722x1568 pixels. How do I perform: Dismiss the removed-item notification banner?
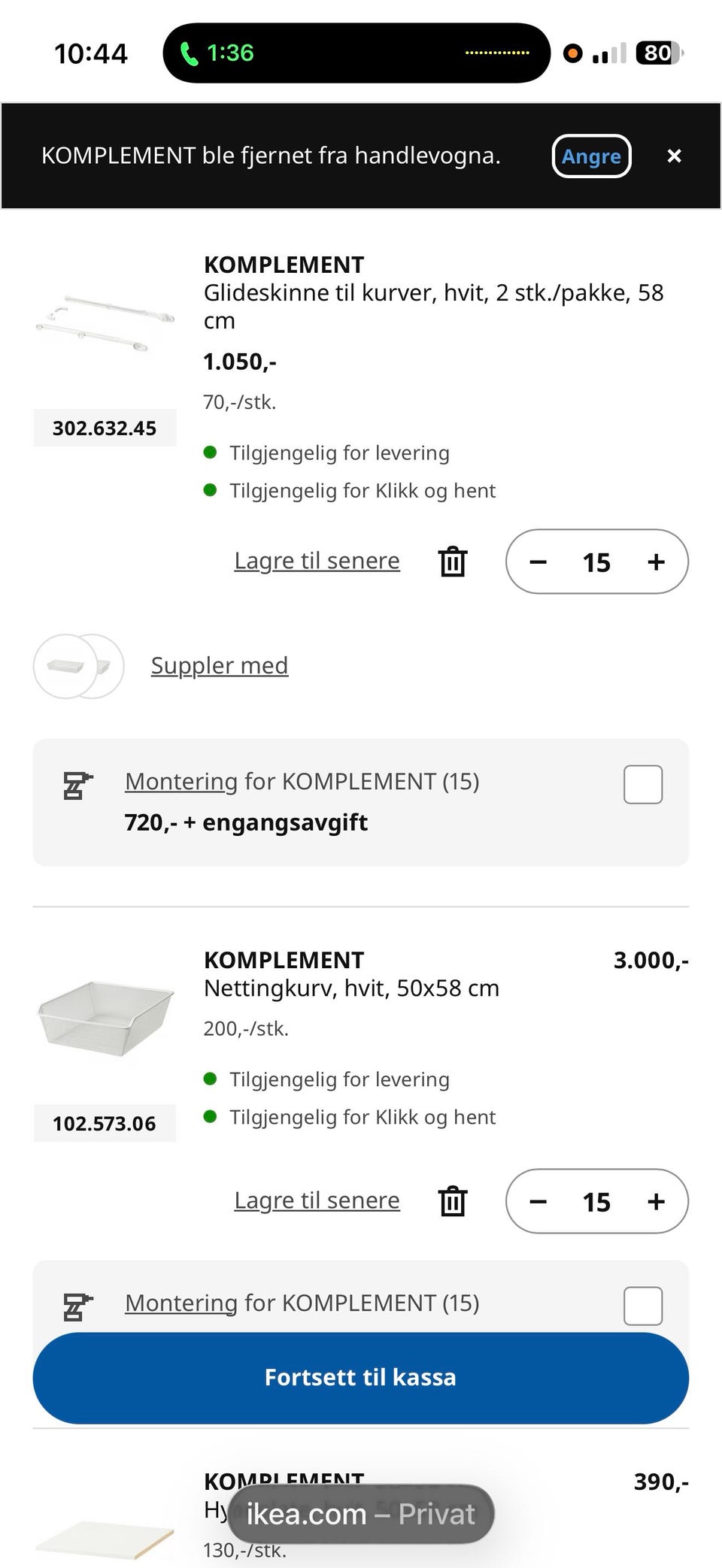click(x=674, y=156)
